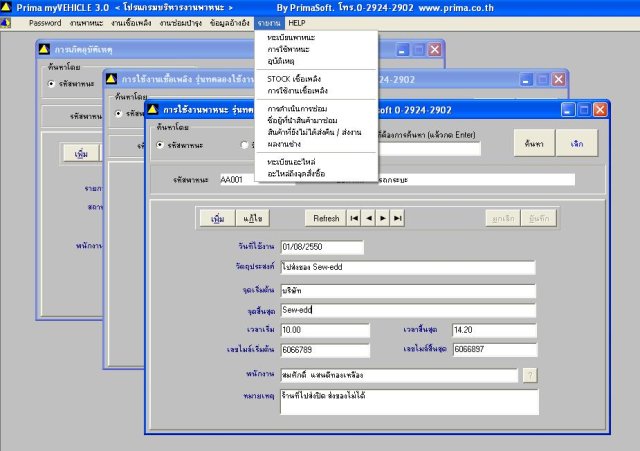Viewport: 640px width, 451px height.
Task: Click the เพิ่ม add button in front window
Action: point(218,218)
